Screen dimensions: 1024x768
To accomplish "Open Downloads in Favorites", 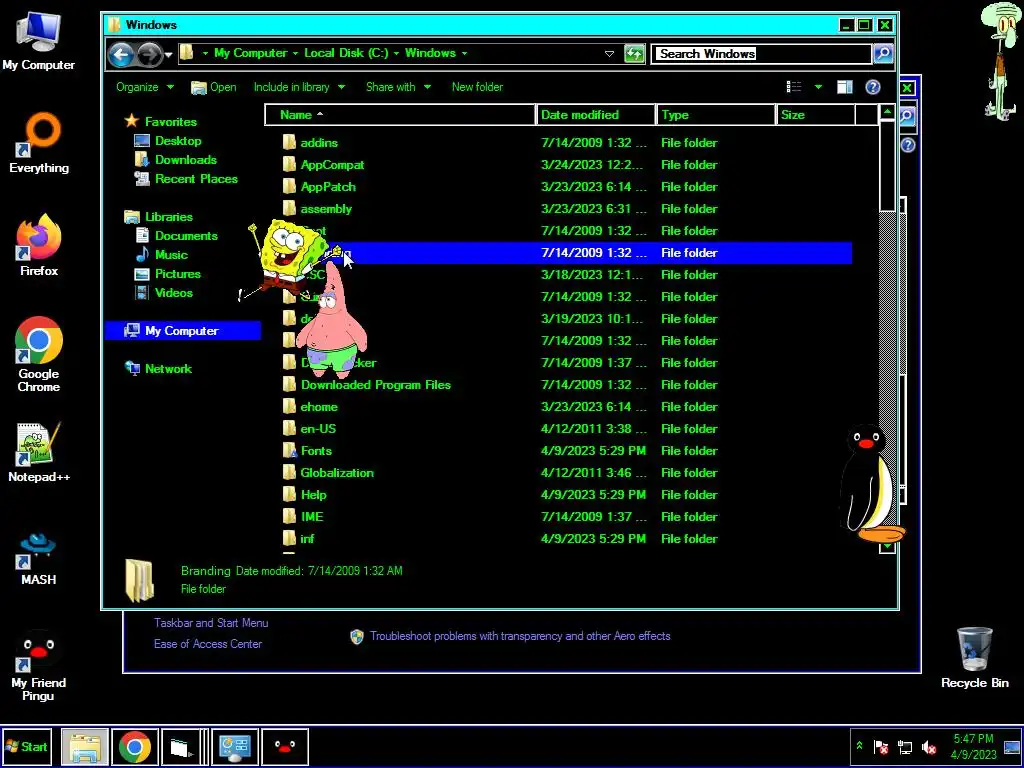I will 185,159.
